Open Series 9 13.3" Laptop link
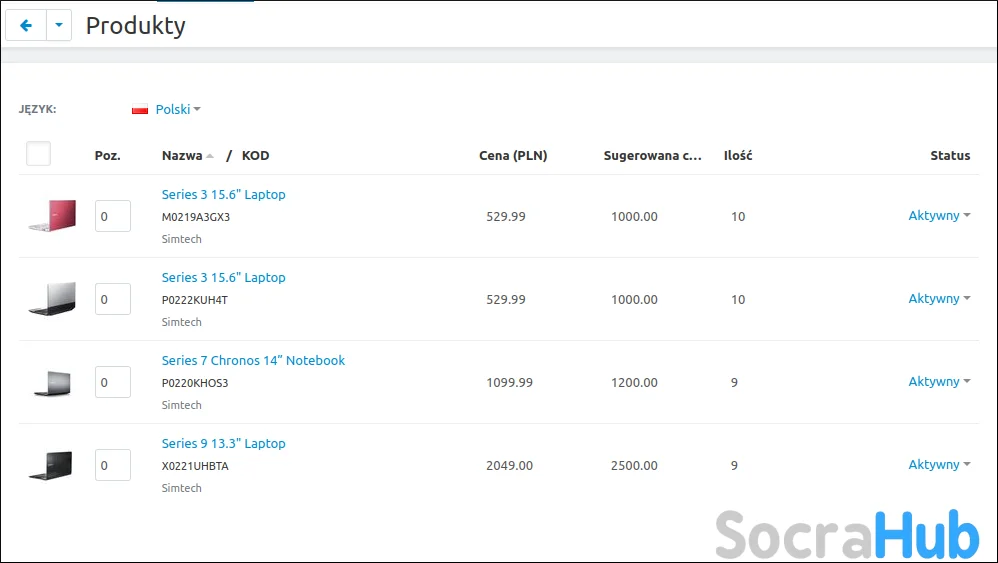The height and width of the screenshot is (563, 998). (x=223, y=443)
